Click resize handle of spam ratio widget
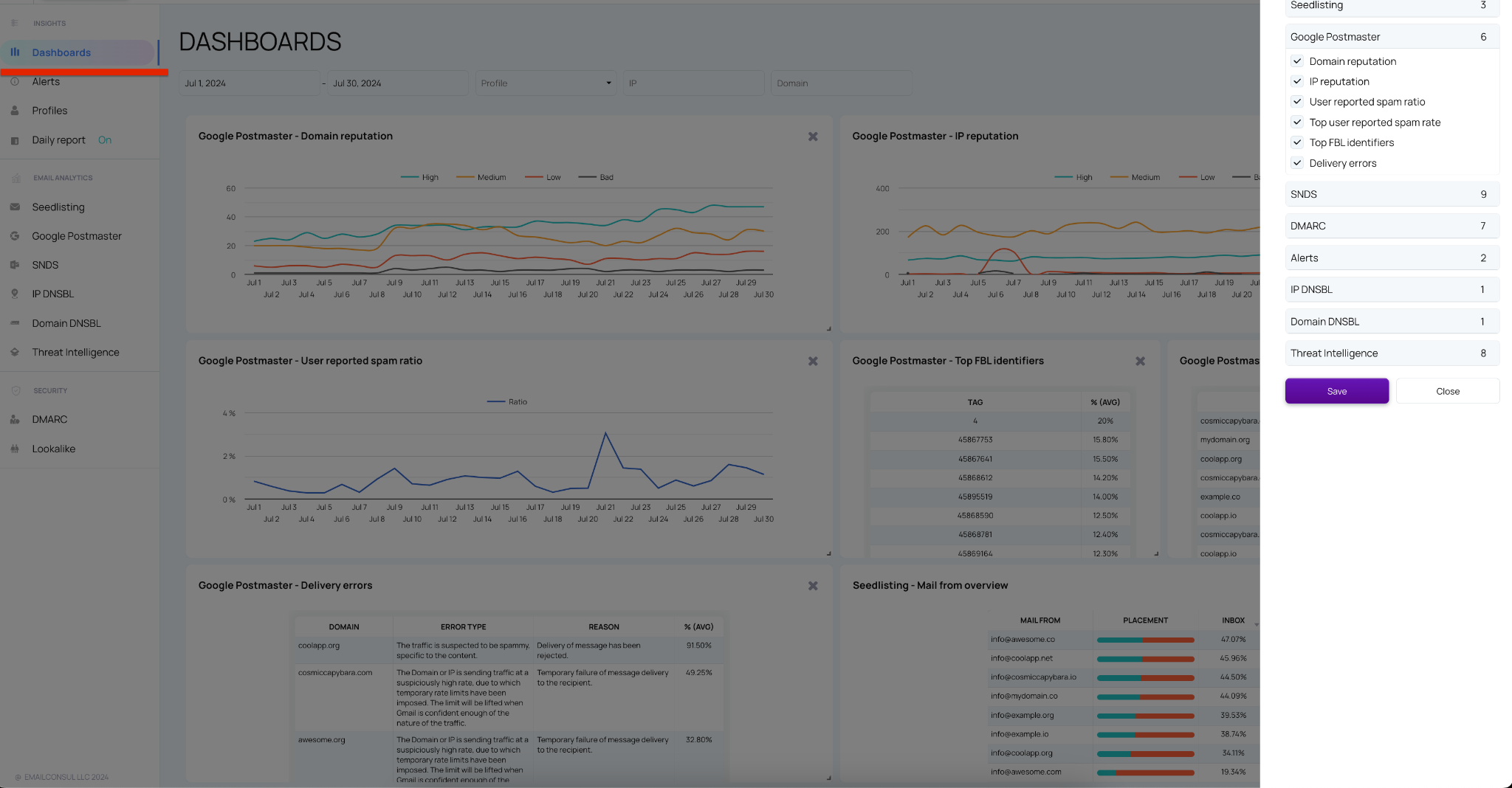Viewport: 1512px width, 788px height. (x=829, y=553)
